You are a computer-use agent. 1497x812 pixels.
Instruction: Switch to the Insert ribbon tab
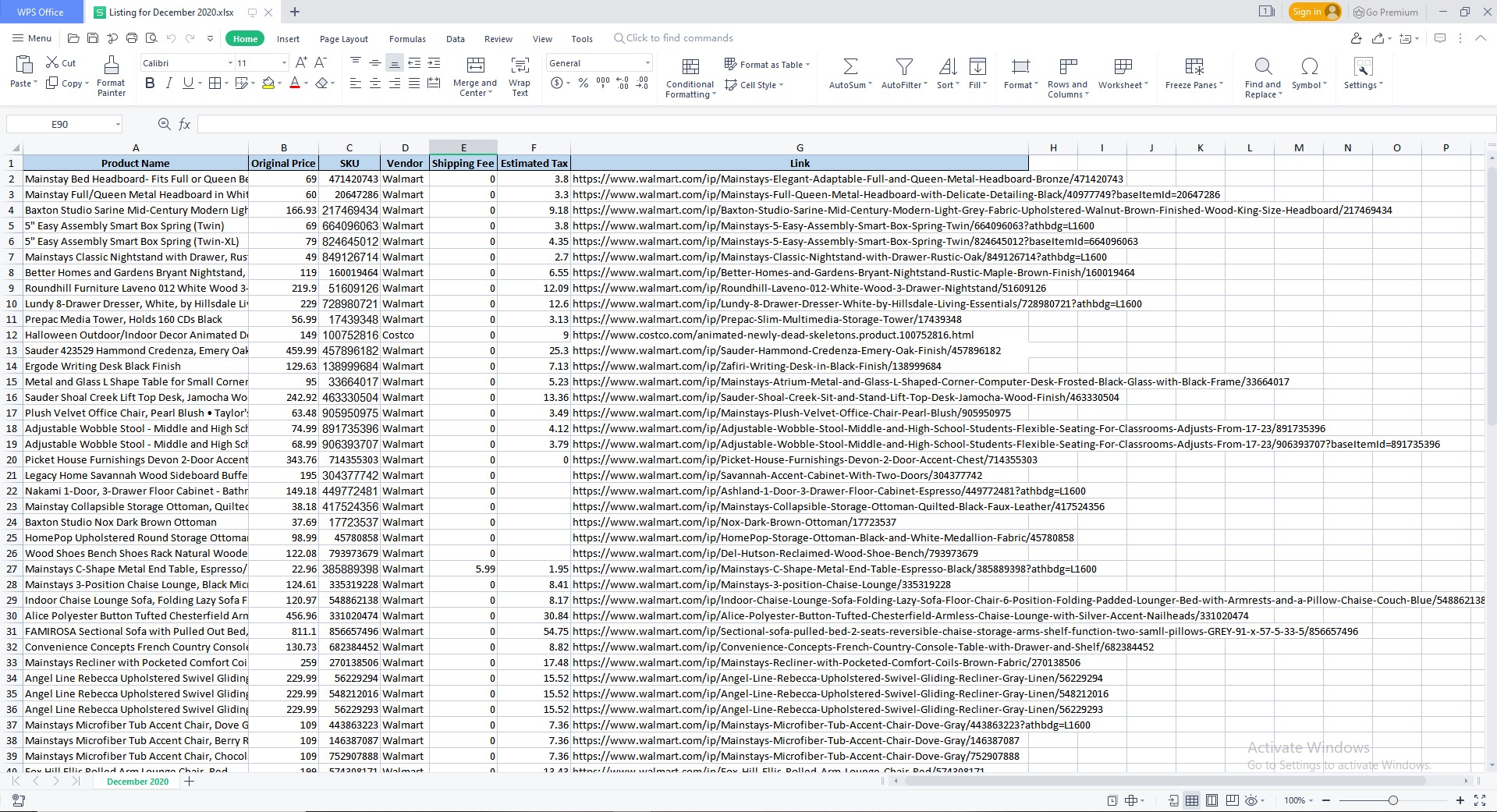tap(288, 39)
